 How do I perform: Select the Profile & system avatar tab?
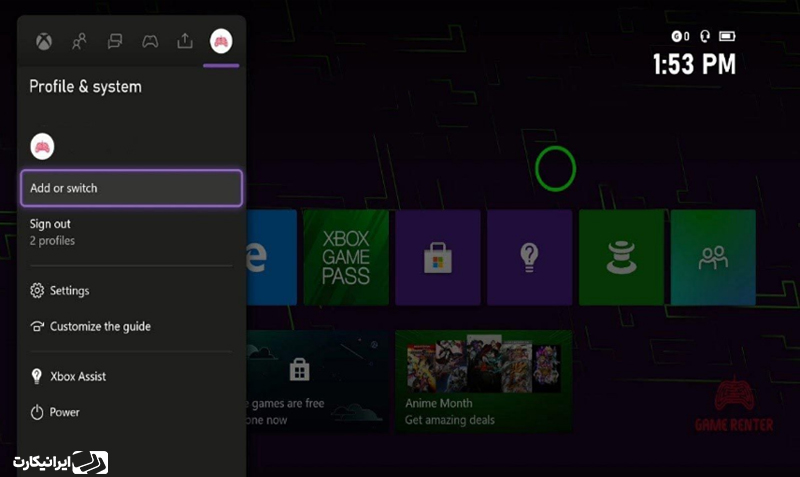tap(221, 41)
